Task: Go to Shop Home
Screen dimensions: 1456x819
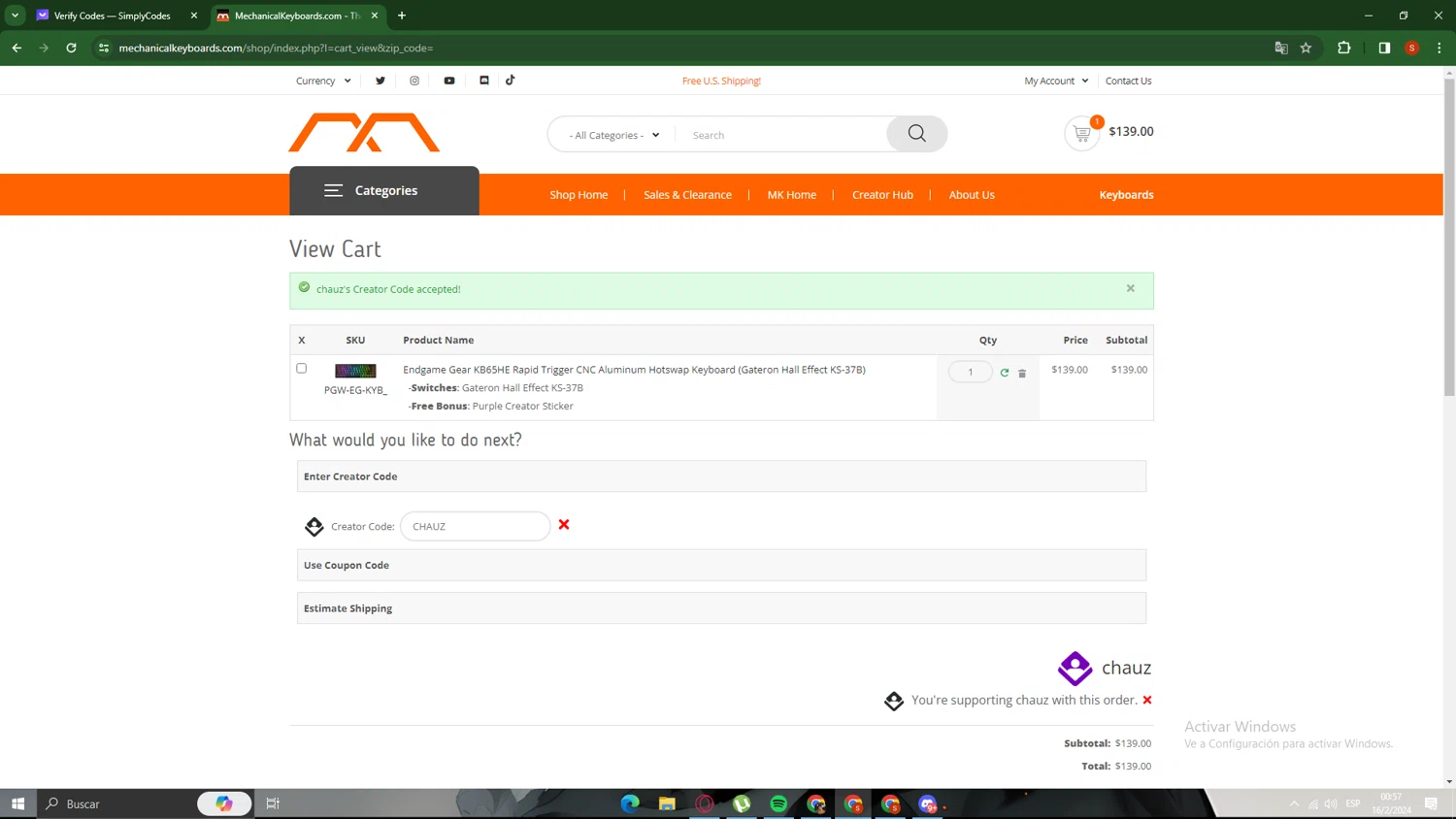Action: click(x=579, y=195)
